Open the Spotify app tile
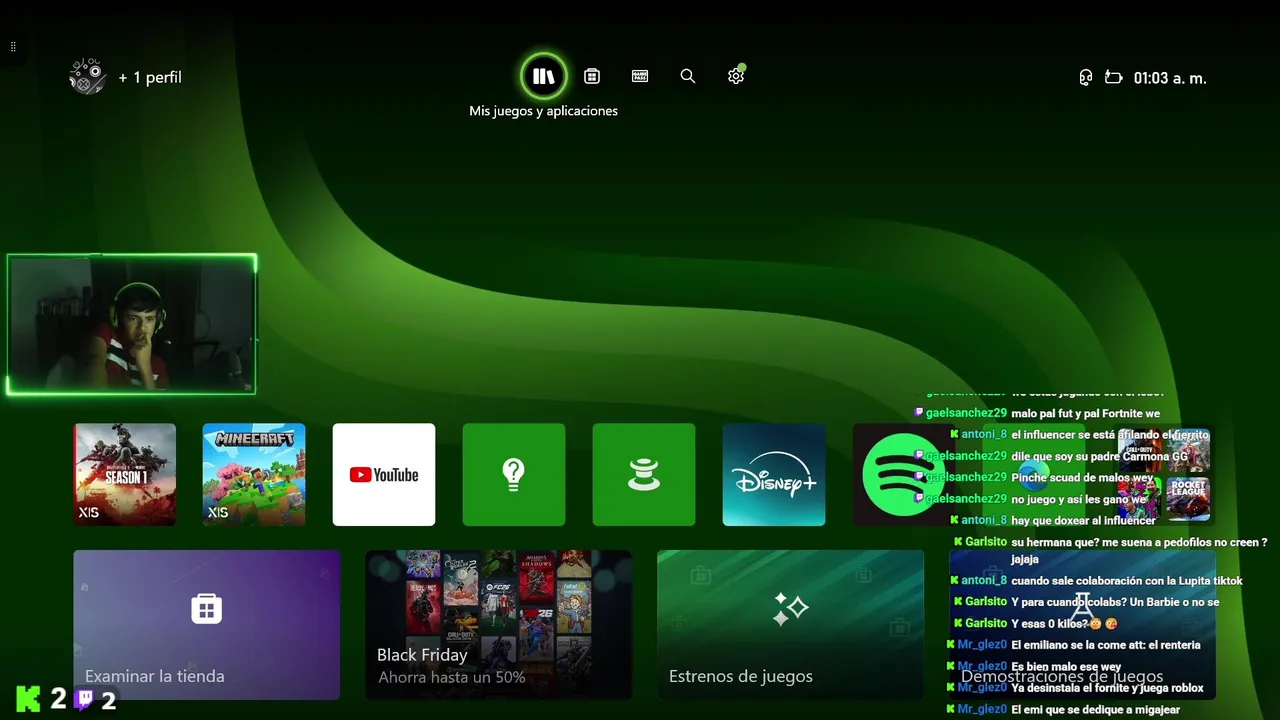Viewport: 1280px width, 720px height. 904,474
